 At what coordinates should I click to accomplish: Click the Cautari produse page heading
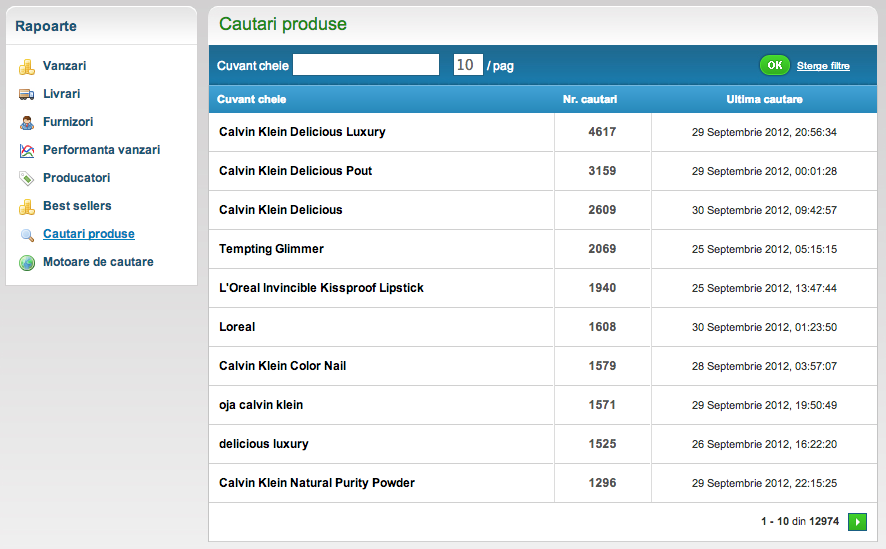point(283,24)
